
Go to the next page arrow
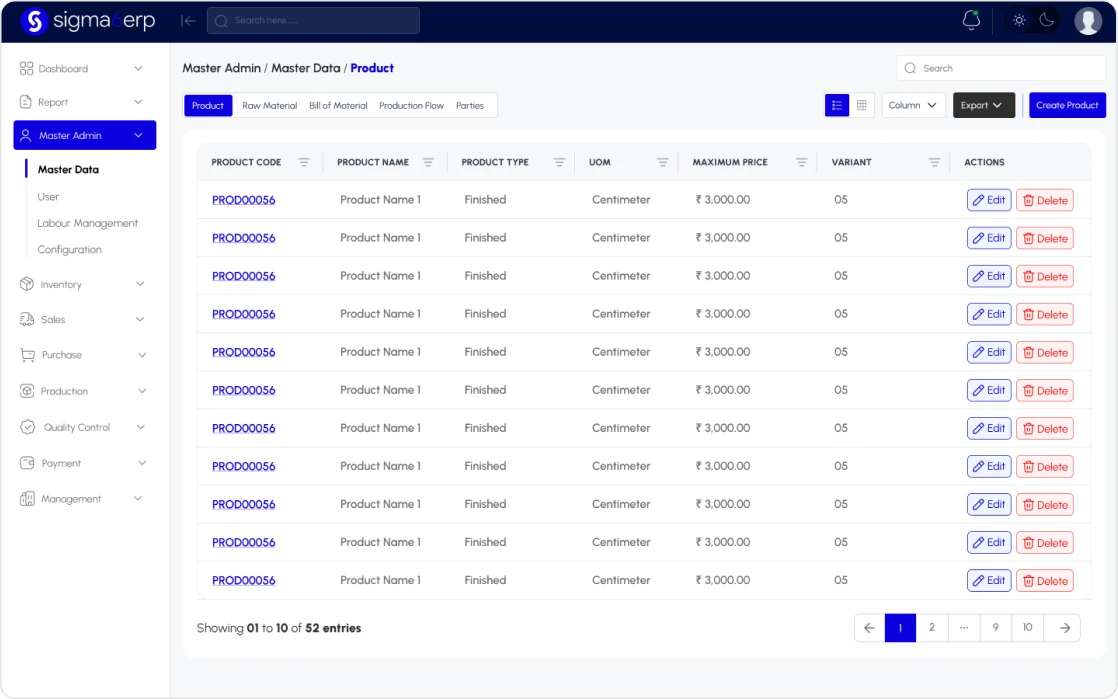click(x=1065, y=628)
